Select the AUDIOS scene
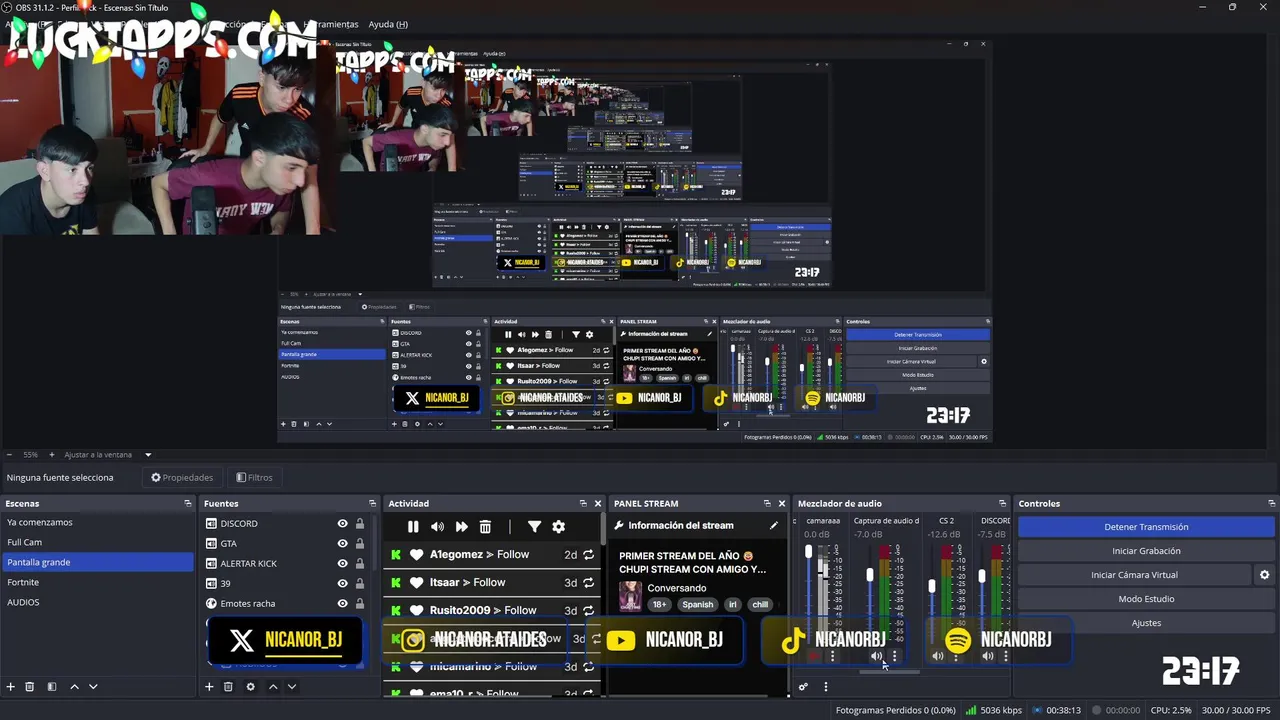 [x=97, y=602]
